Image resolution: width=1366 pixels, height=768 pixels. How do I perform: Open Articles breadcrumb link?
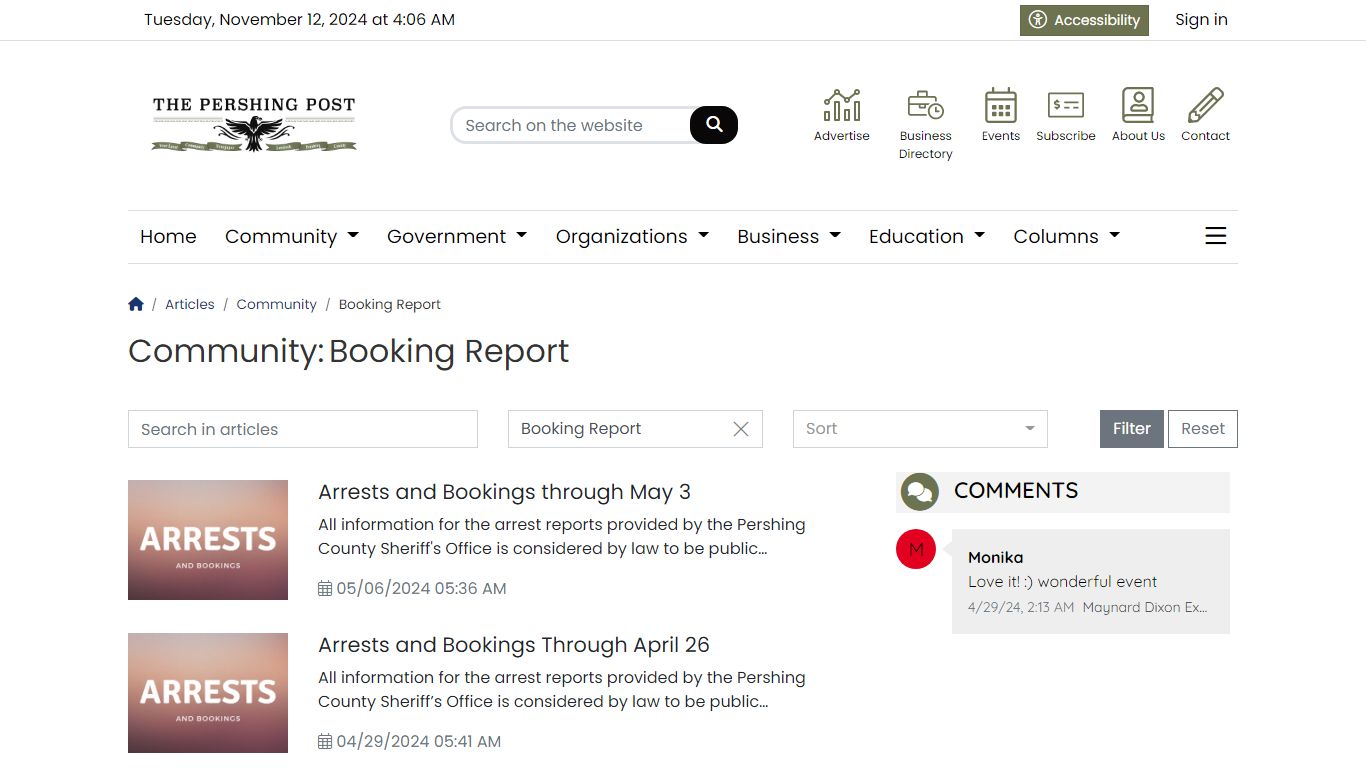[190, 304]
